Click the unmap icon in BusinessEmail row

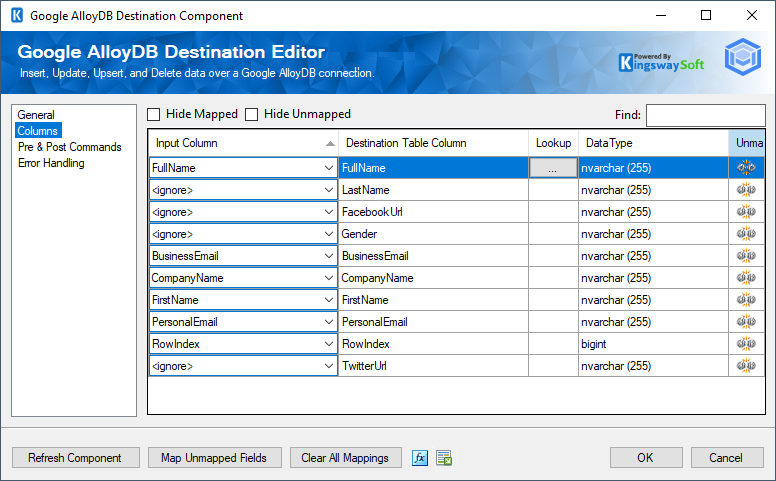point(746,256)
